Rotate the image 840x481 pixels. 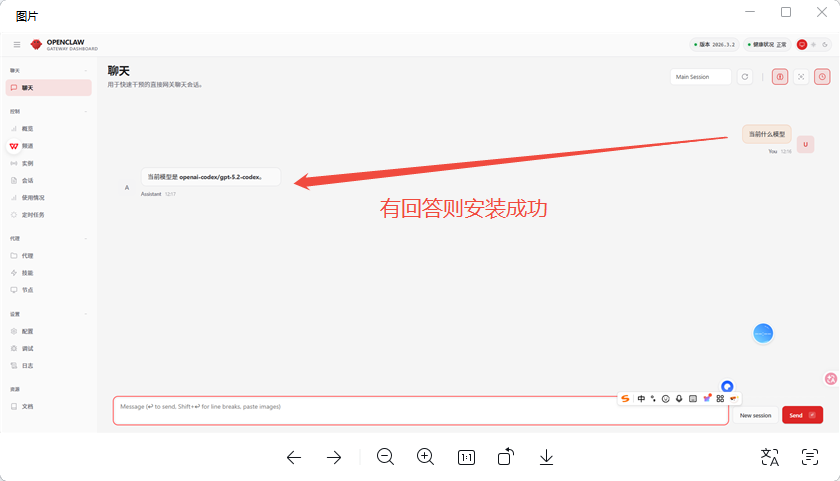[506, 456]
